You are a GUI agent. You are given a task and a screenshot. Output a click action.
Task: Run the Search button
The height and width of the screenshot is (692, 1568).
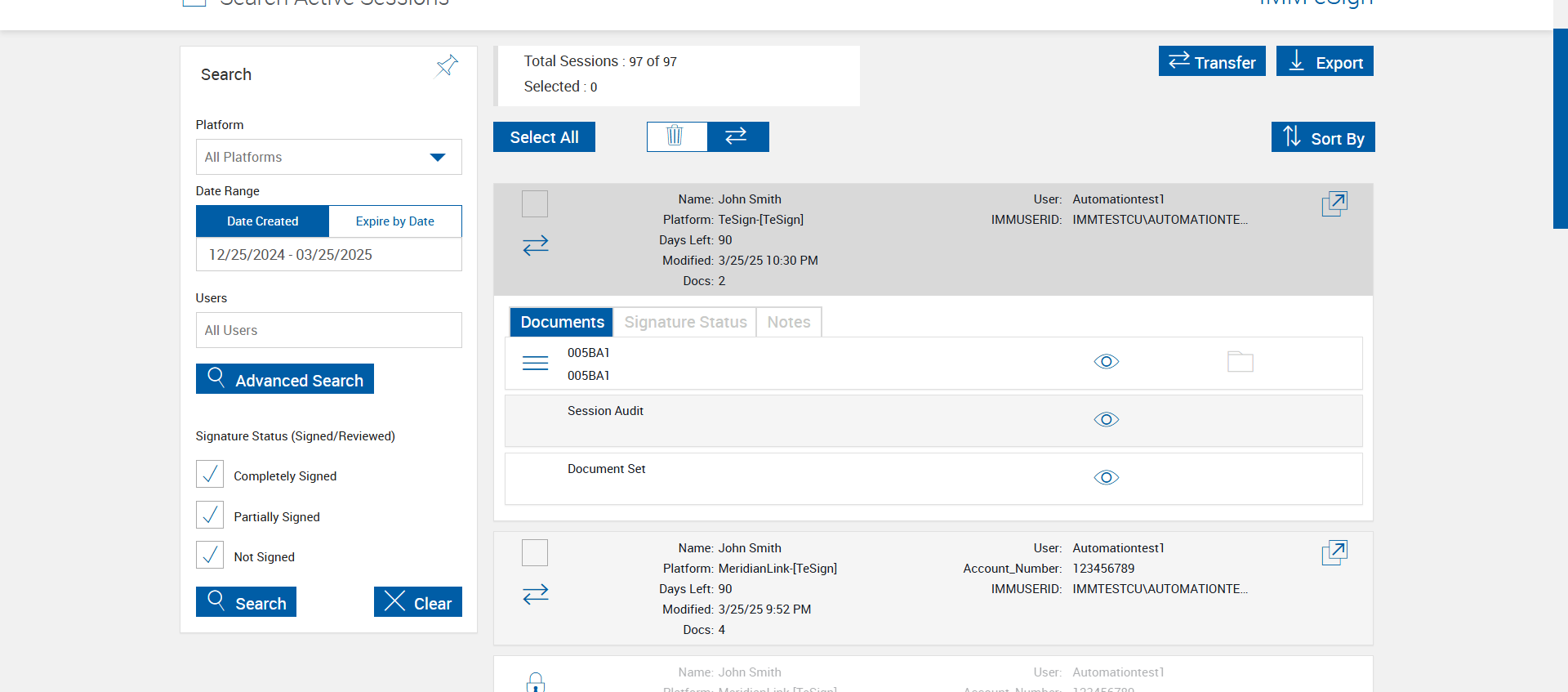[x=246, y=602]
